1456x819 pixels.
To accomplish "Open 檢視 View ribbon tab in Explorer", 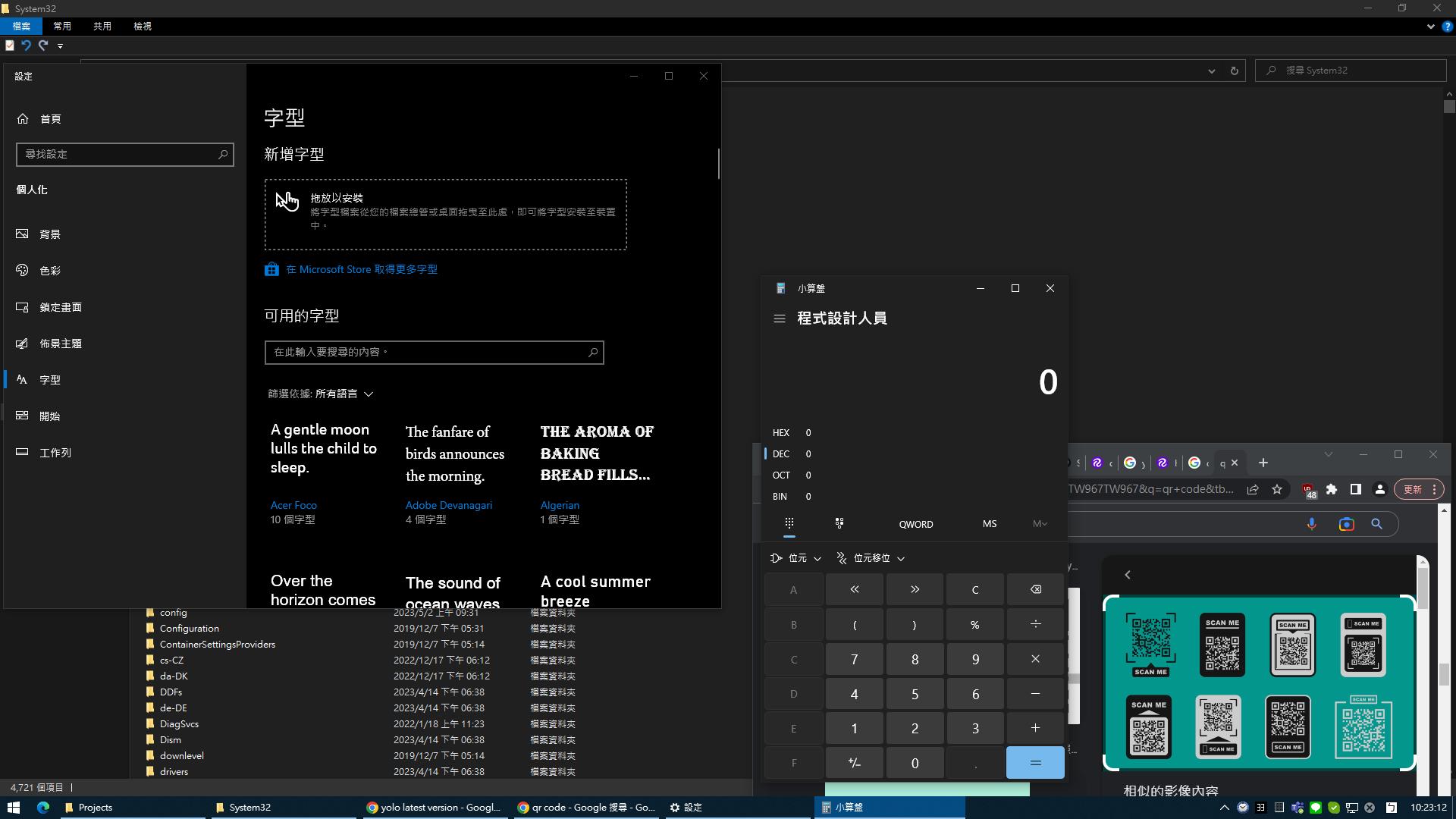I will tap(143, 26).
